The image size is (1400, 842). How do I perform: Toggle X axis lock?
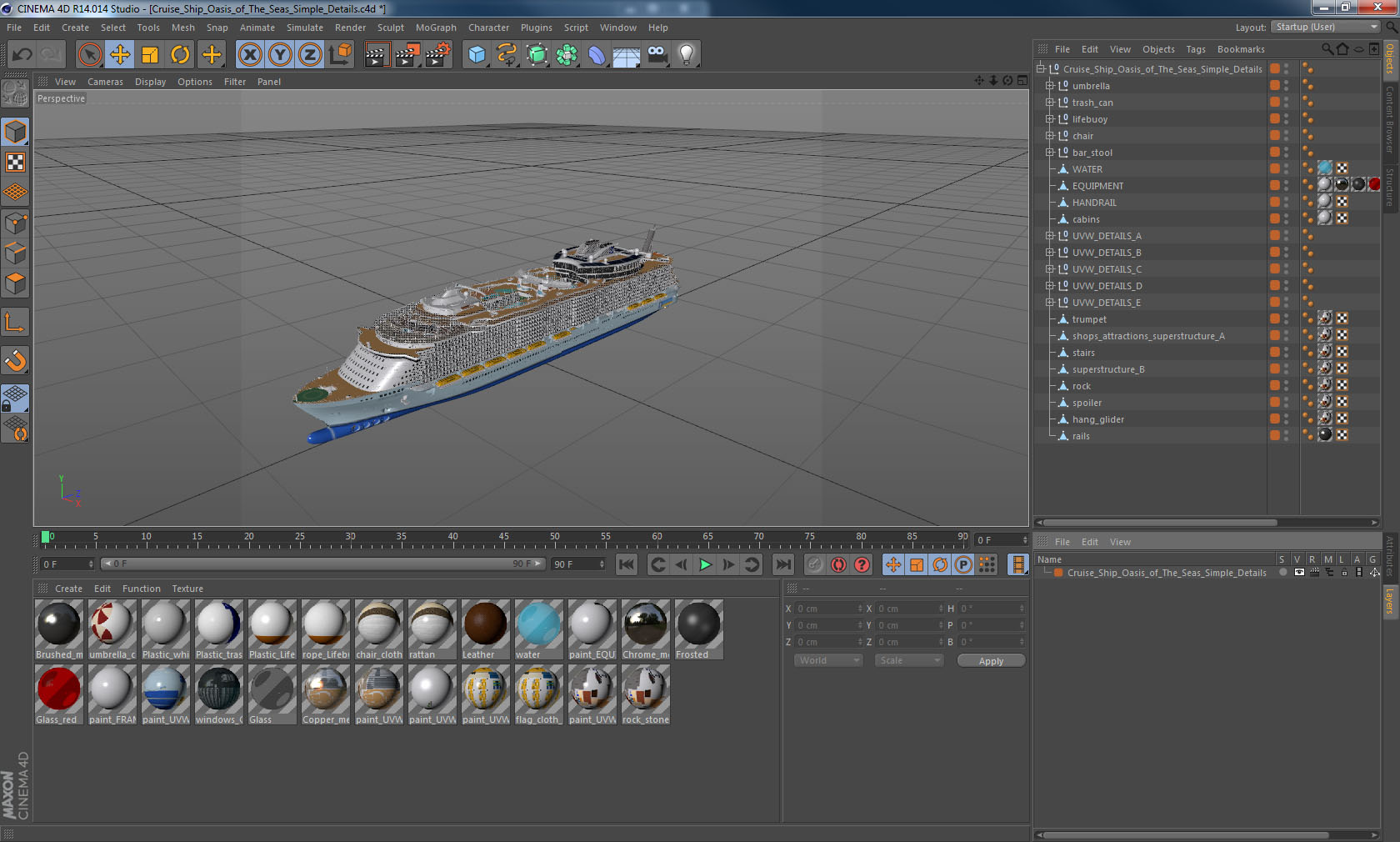click(250, 55)
